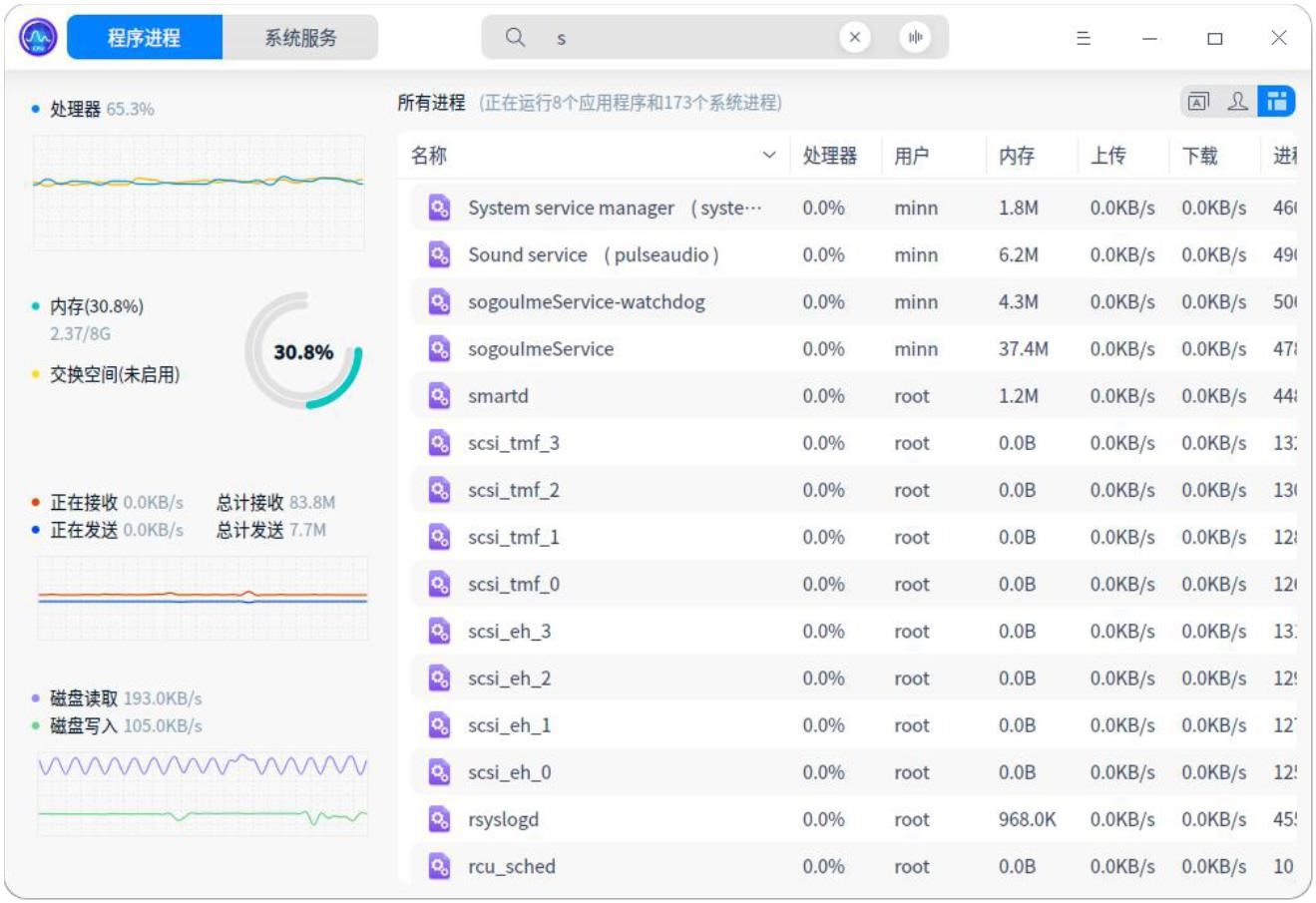Click icon of scsi_eh_3 process
1316x903 pixels.
point(439,631)
